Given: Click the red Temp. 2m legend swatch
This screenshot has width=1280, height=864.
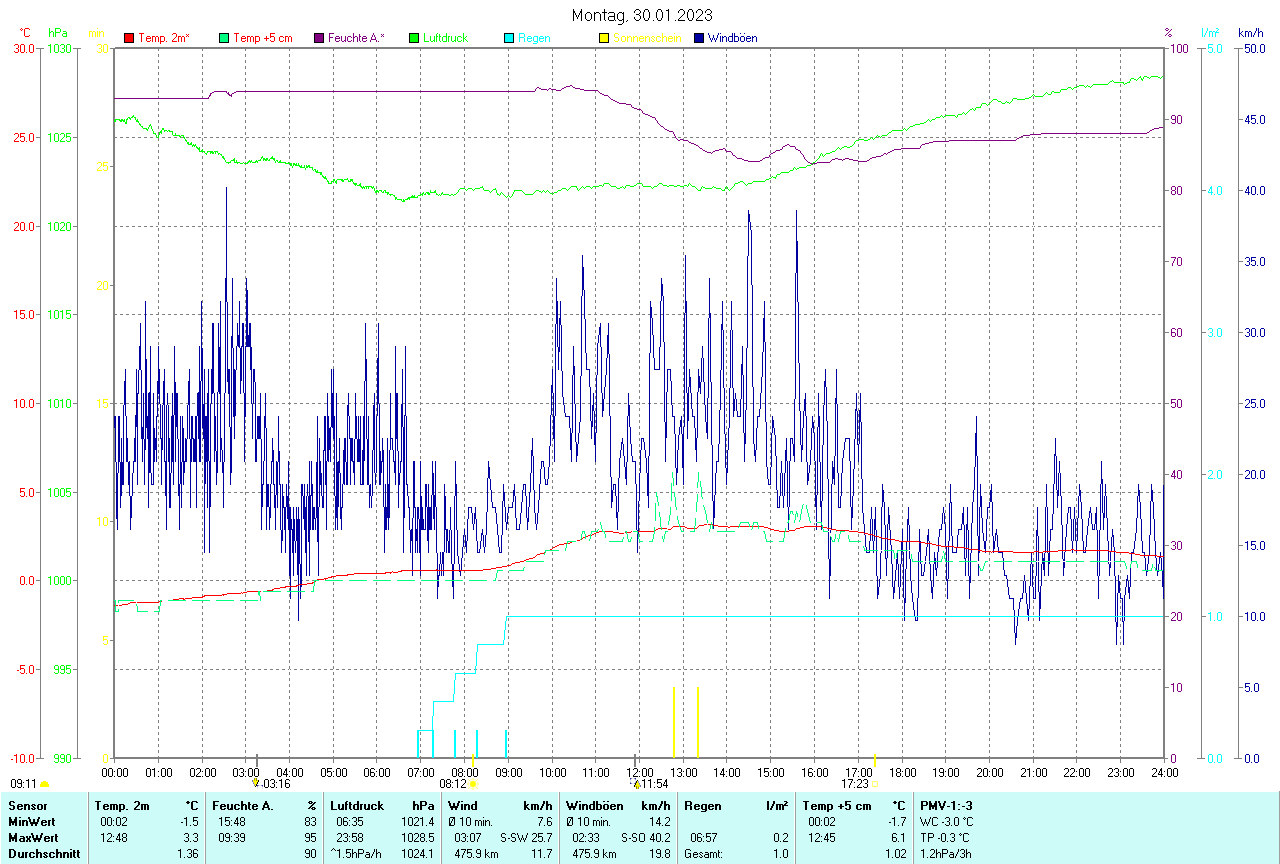Looking at the screenshot, I should point(129,38).
